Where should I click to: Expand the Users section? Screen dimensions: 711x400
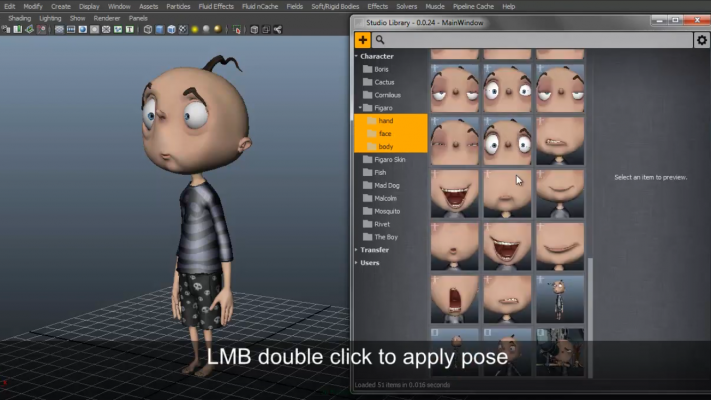point(357,263)
